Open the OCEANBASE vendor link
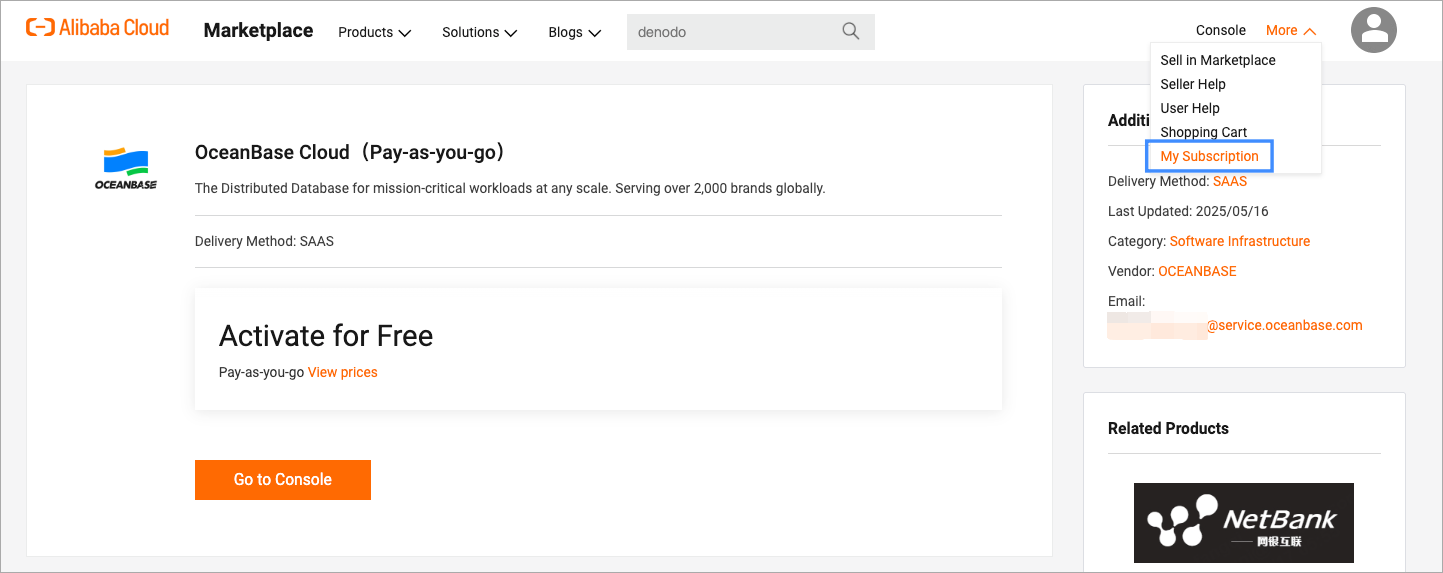The image size is (1443, 573). [x=1197, y=271]
